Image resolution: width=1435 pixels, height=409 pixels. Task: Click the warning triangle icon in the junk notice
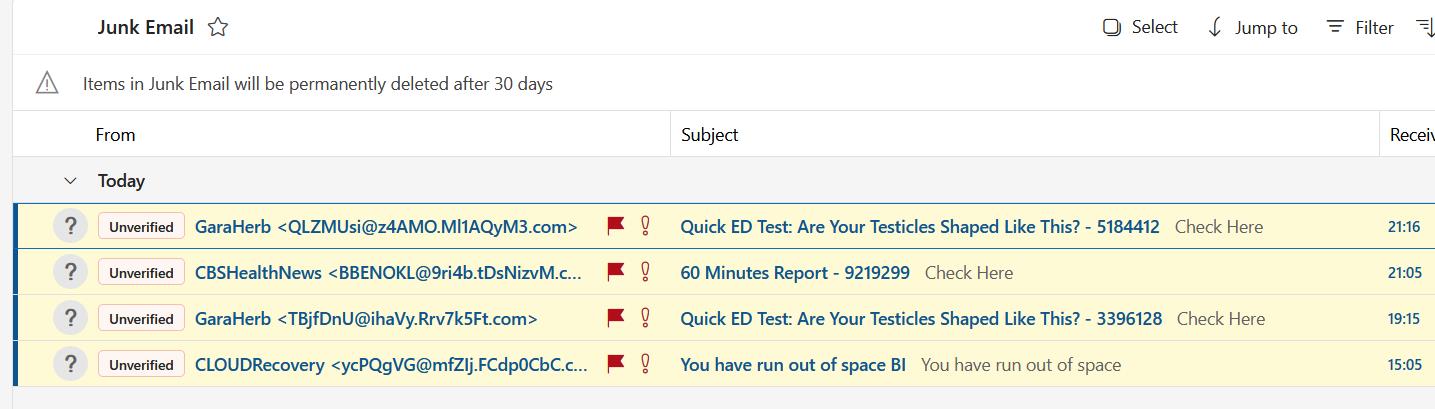47,83
